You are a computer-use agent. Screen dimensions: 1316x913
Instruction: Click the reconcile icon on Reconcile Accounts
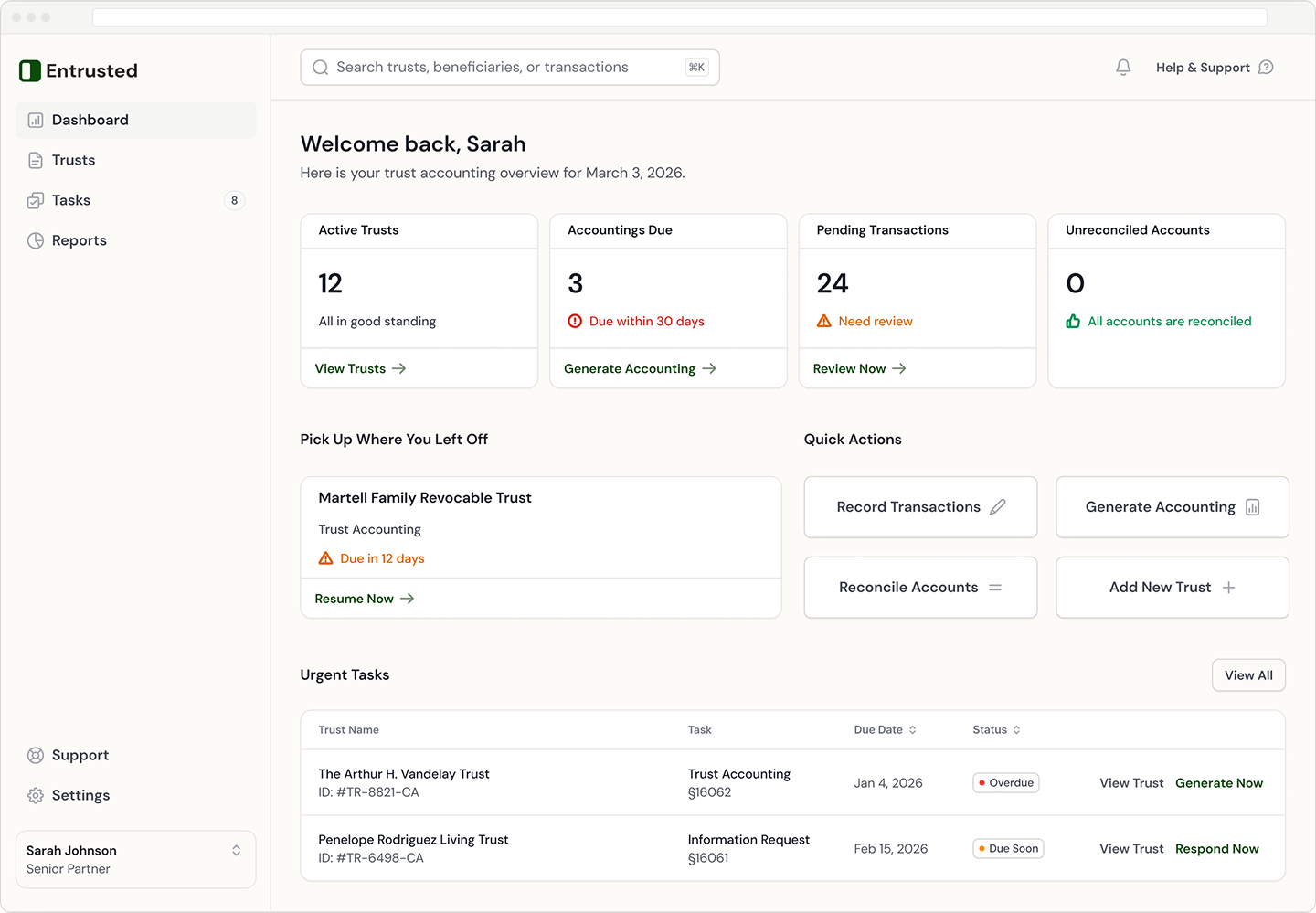[x=995, y=587]
